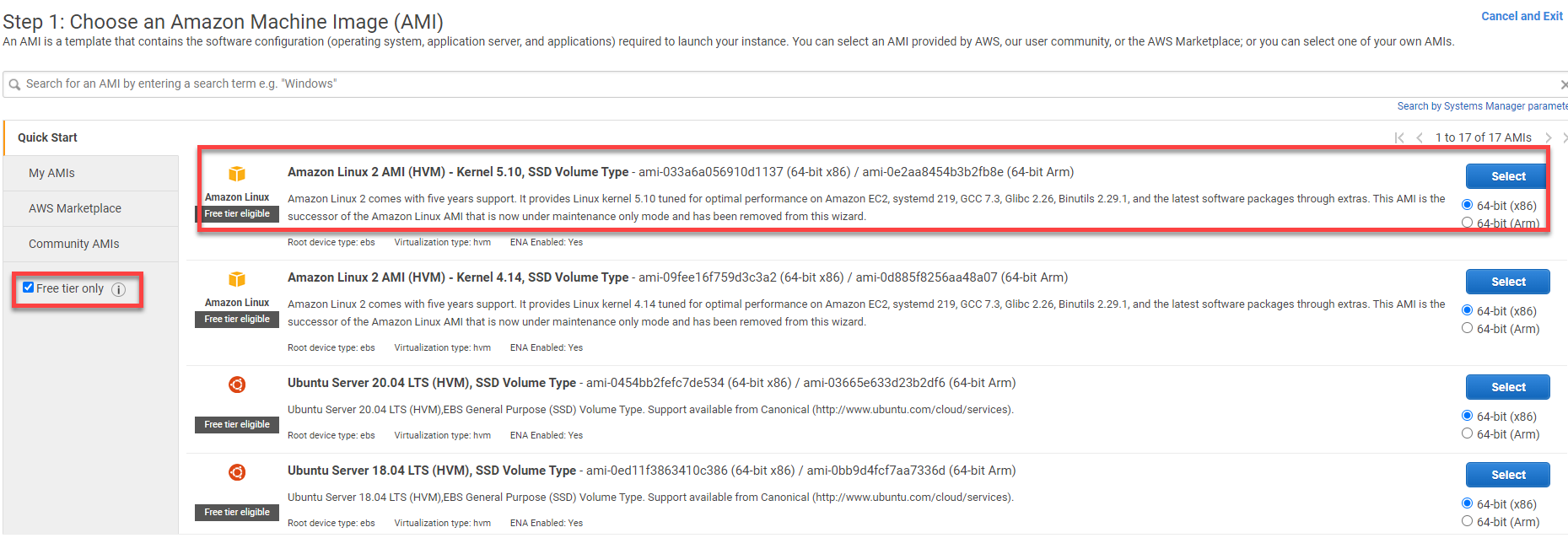
Task: Click Search by Systems Manager parameter link
Action: click(x=1482, y=106)
